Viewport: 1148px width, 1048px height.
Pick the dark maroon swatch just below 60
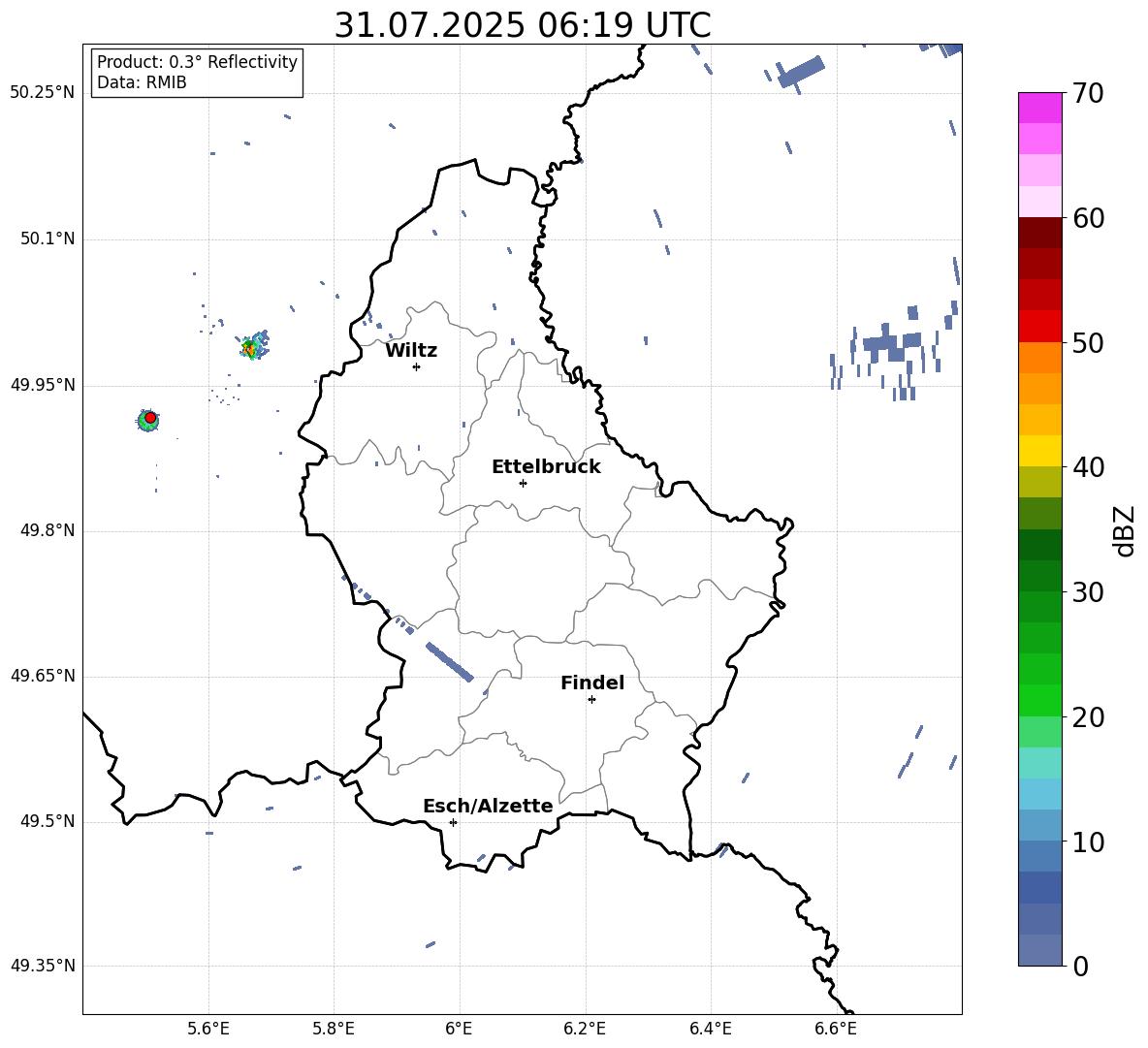[1039, 233]
